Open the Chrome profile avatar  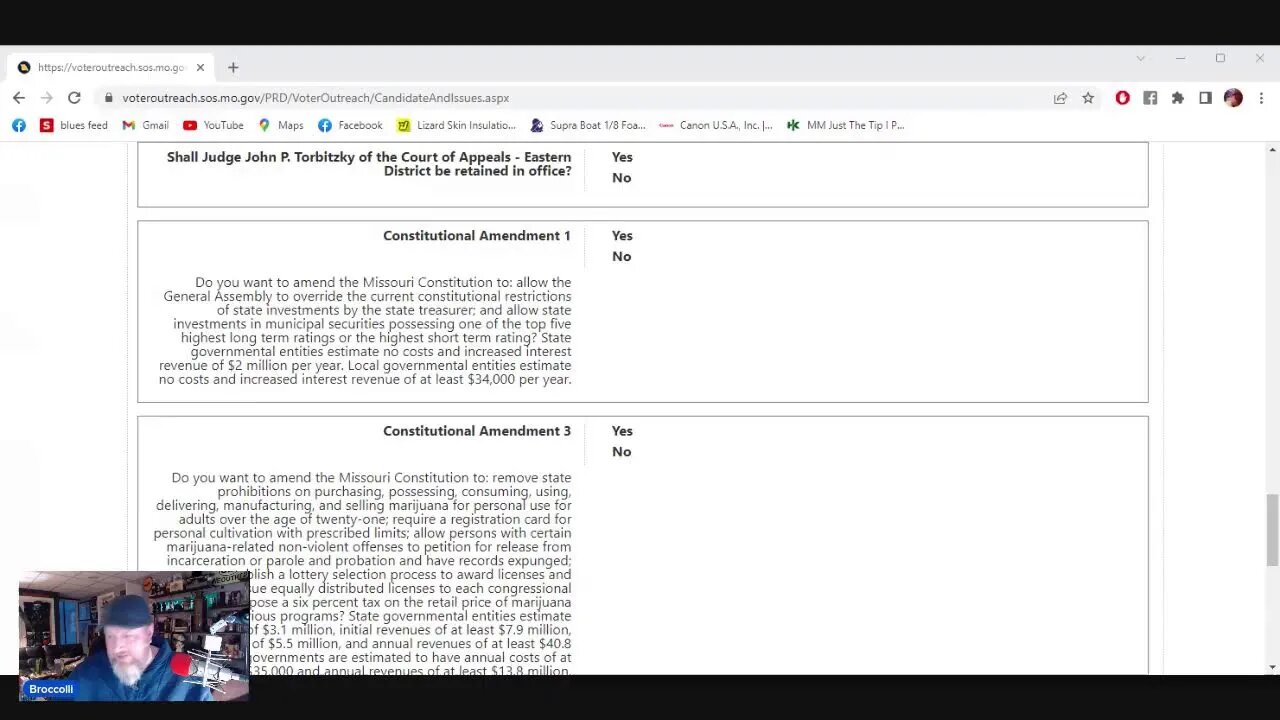click(x=1233, y=98)
